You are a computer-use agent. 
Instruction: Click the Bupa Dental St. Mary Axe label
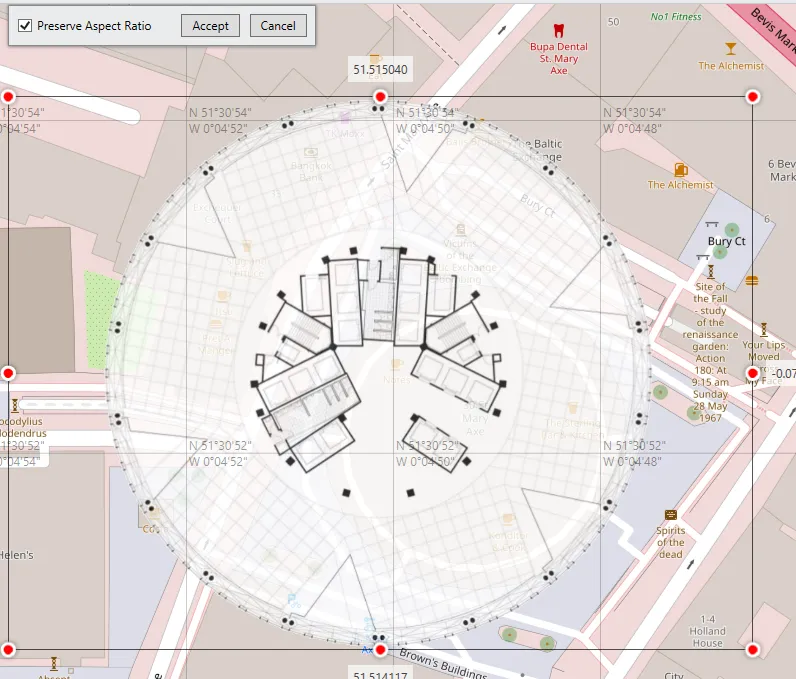point(558,58)
